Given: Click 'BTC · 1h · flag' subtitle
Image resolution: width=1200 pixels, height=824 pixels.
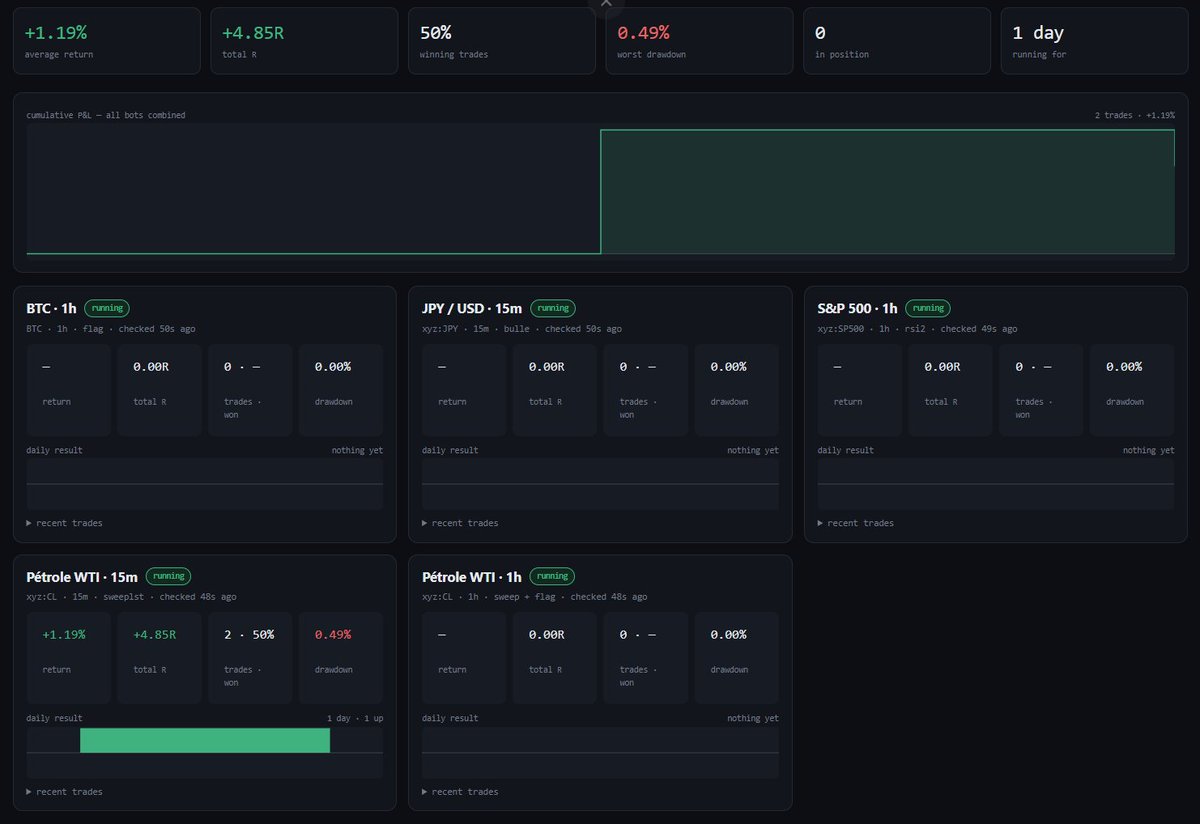Looking at the screenshot, I should (x=67, y=329).
